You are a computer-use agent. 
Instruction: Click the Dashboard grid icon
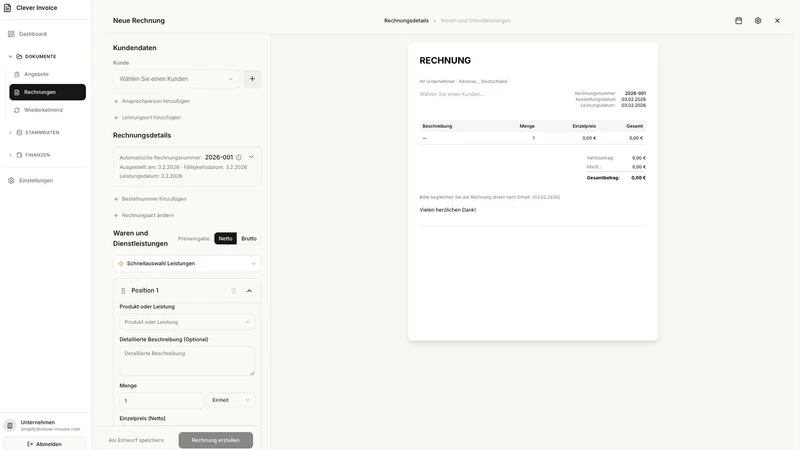click(x=11, y=34)
